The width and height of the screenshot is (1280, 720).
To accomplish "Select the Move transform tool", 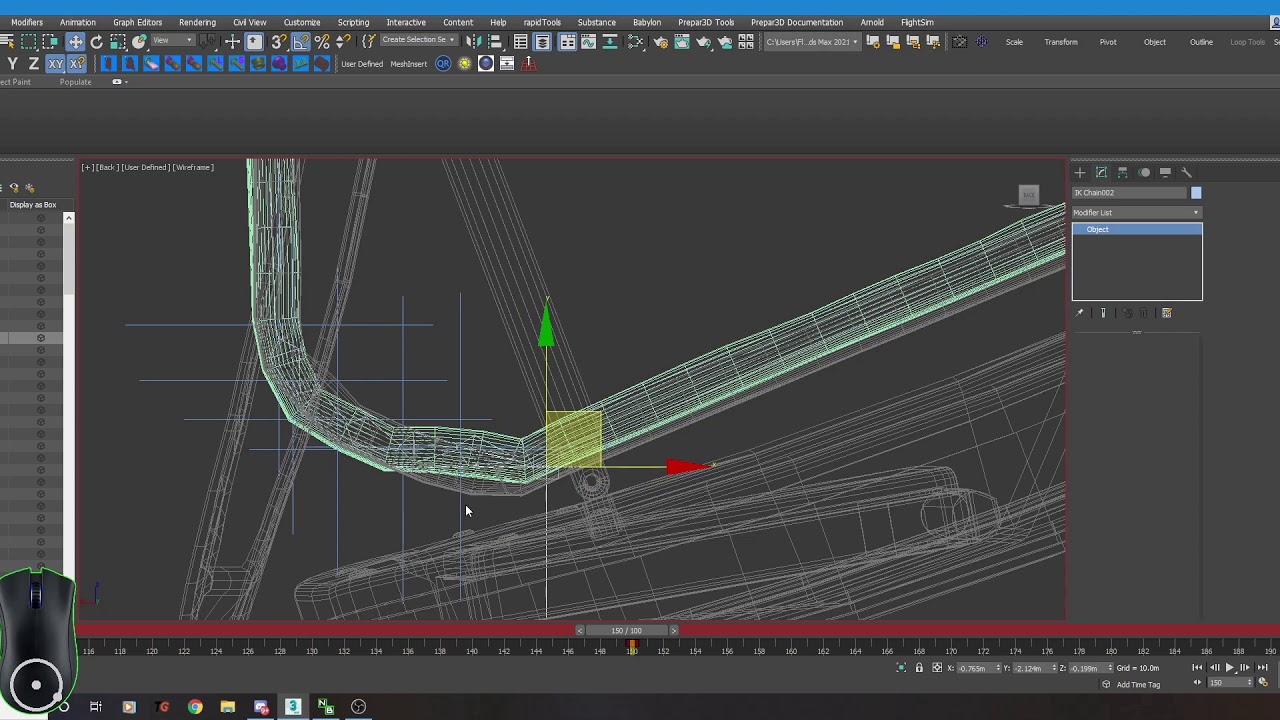I will [x=75, y=42].
